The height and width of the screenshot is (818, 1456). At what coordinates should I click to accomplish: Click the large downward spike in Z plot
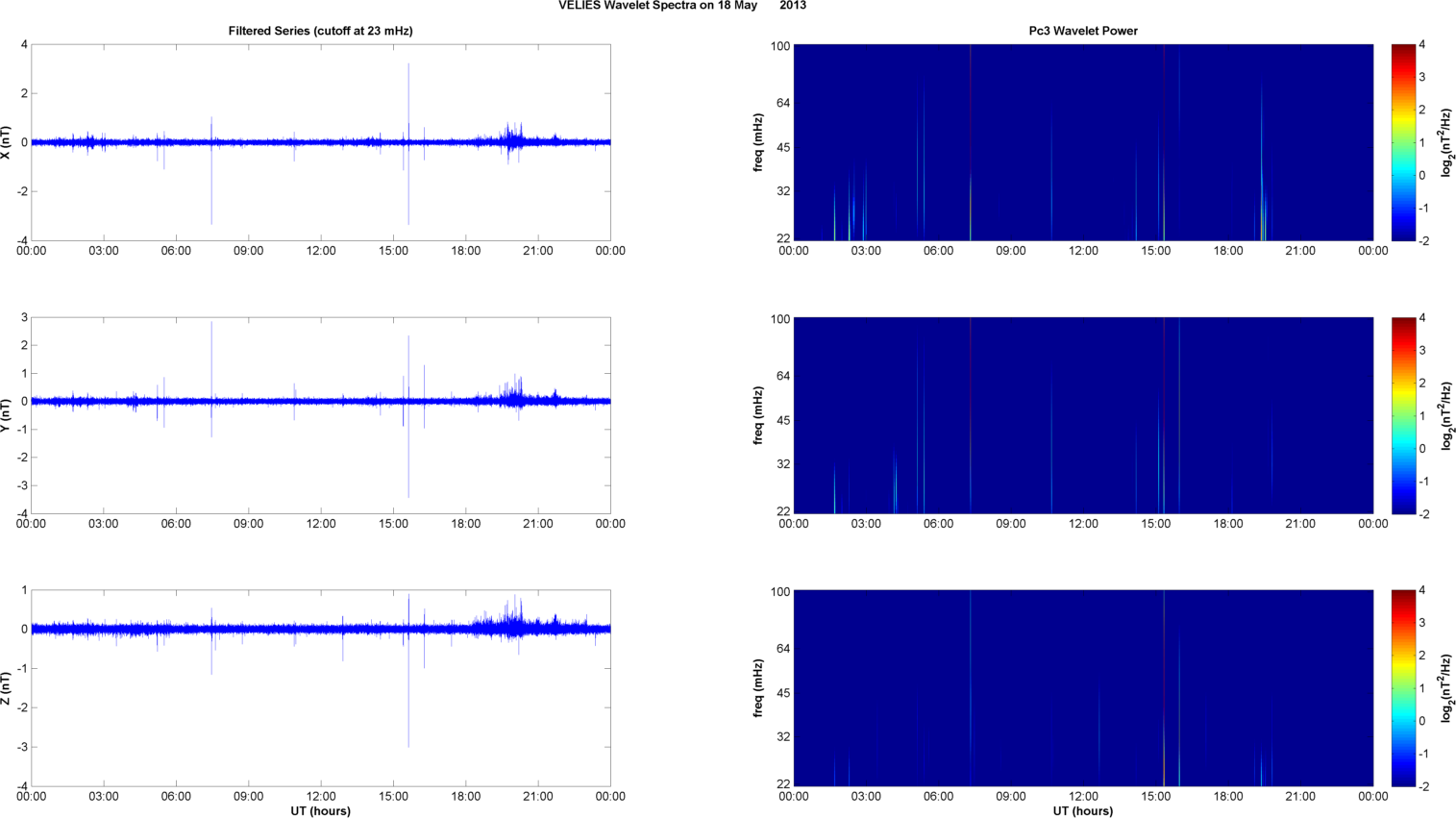[x=408, y=673]
